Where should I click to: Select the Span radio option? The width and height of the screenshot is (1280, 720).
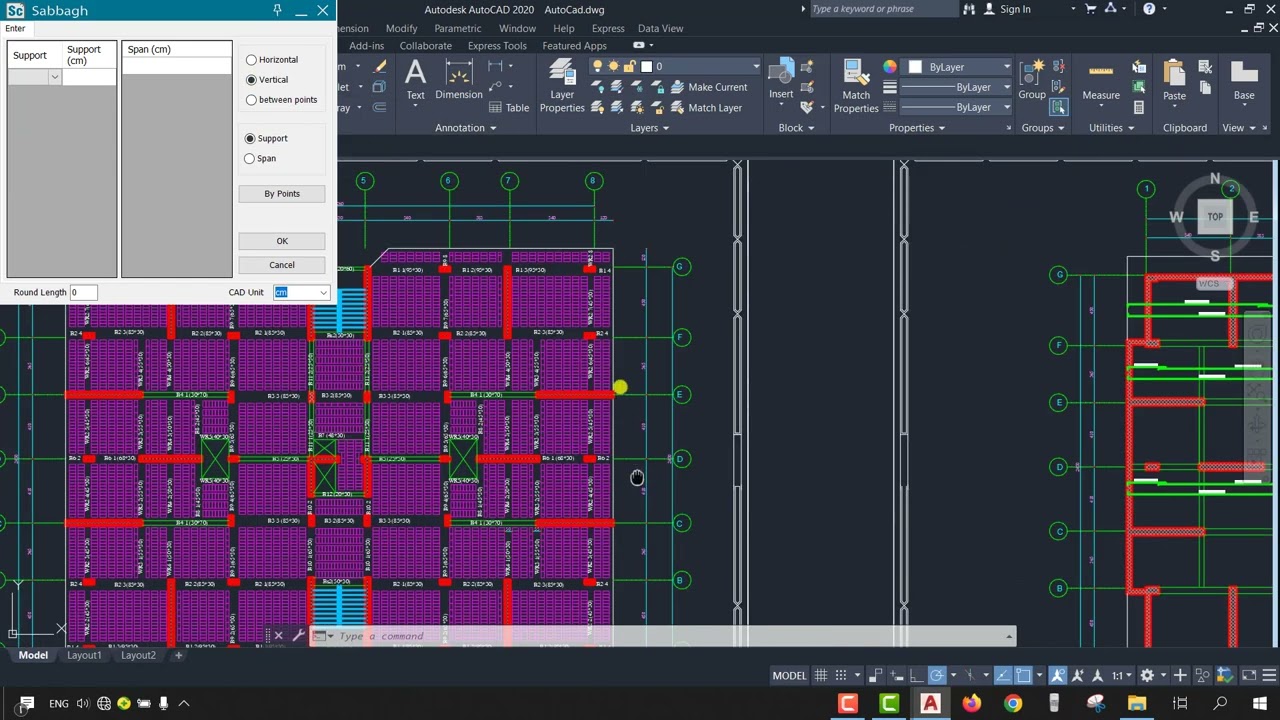click(x=260, y=159)
